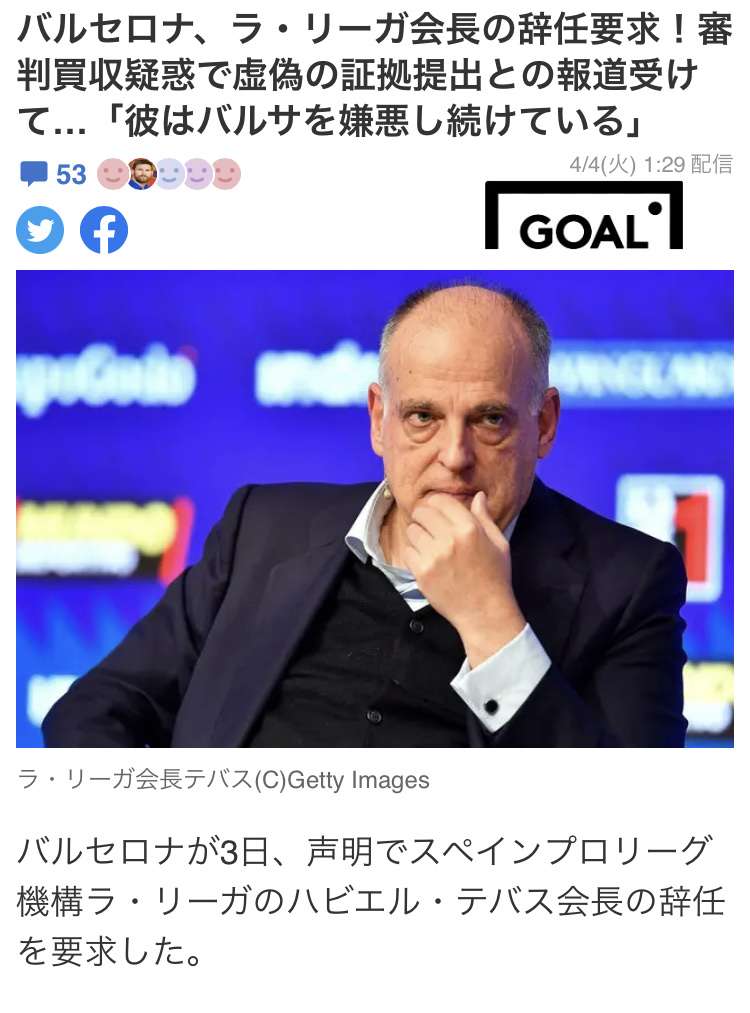Image resolution: width=750 pixels, height=1013 pixels.
Task: Tap headline quote 彼はバルサを嫌悪し続けている
Action: (373, 121)
